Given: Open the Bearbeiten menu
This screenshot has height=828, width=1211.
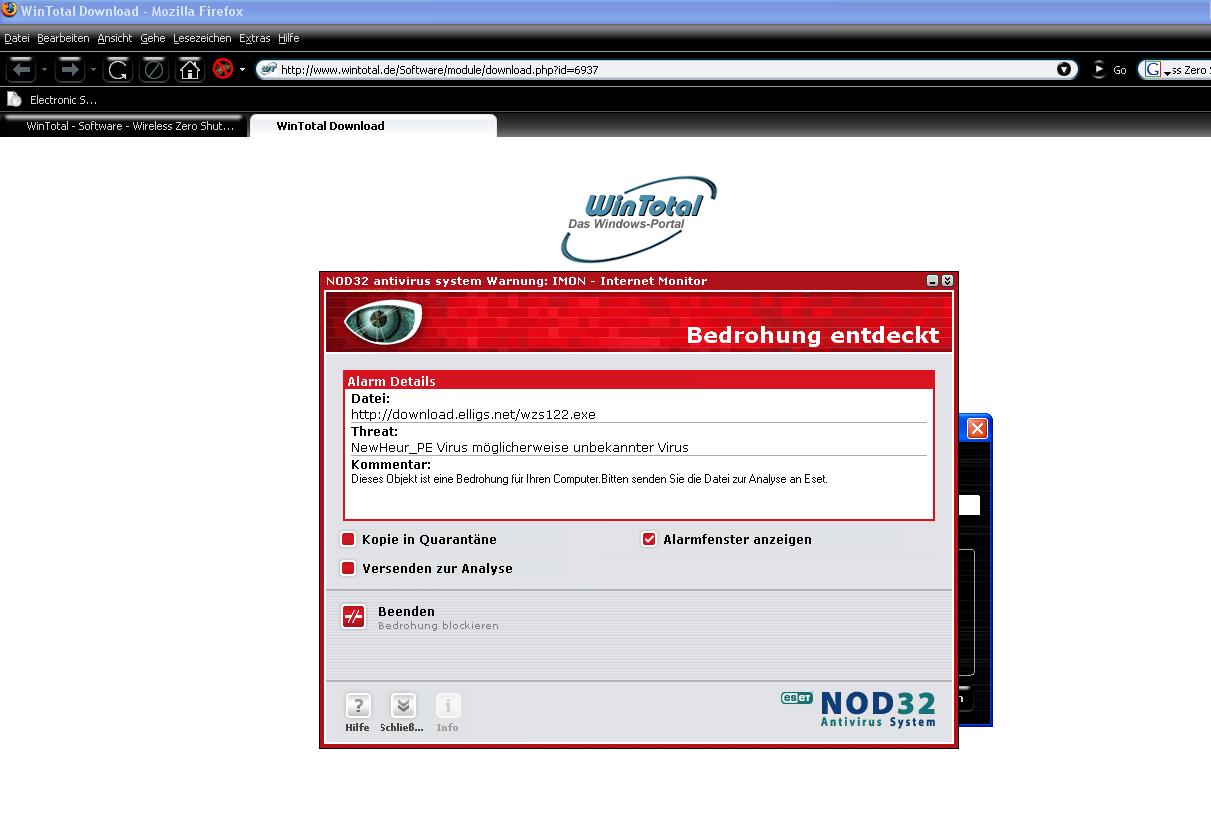Looking at the screenshot, I should [x=63, y=38].
